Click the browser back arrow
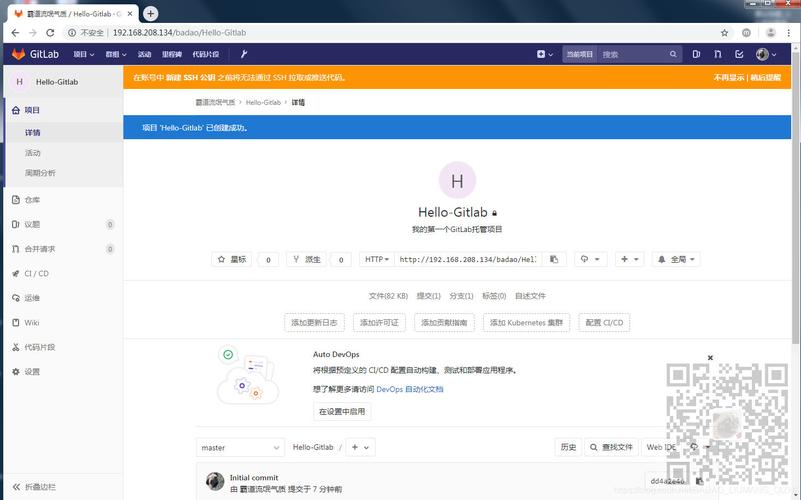801x500 pixels. pyautogui.click(x=15, y=33)
